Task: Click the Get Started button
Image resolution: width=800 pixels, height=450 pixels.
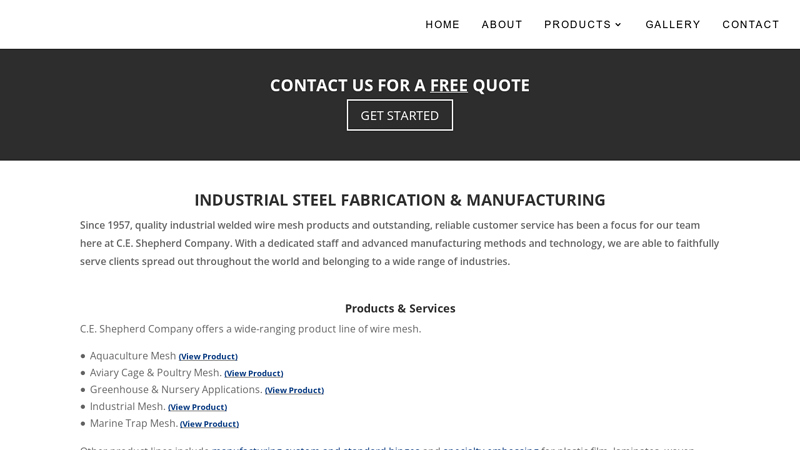Action: [x=399, y=115]
